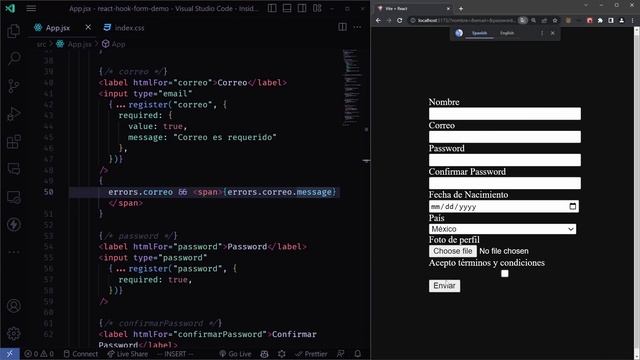Open the Explorer view in VS Code

click(14, 31)
